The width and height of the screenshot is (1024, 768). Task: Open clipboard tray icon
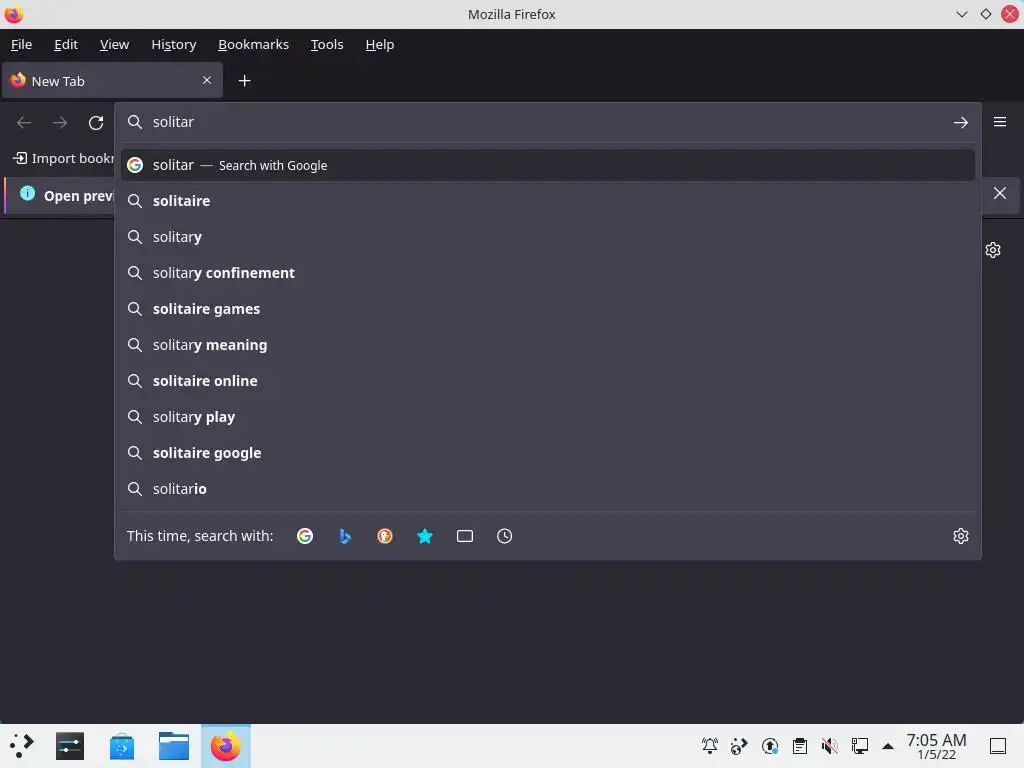pyautogui.click(x=799, y=746)
